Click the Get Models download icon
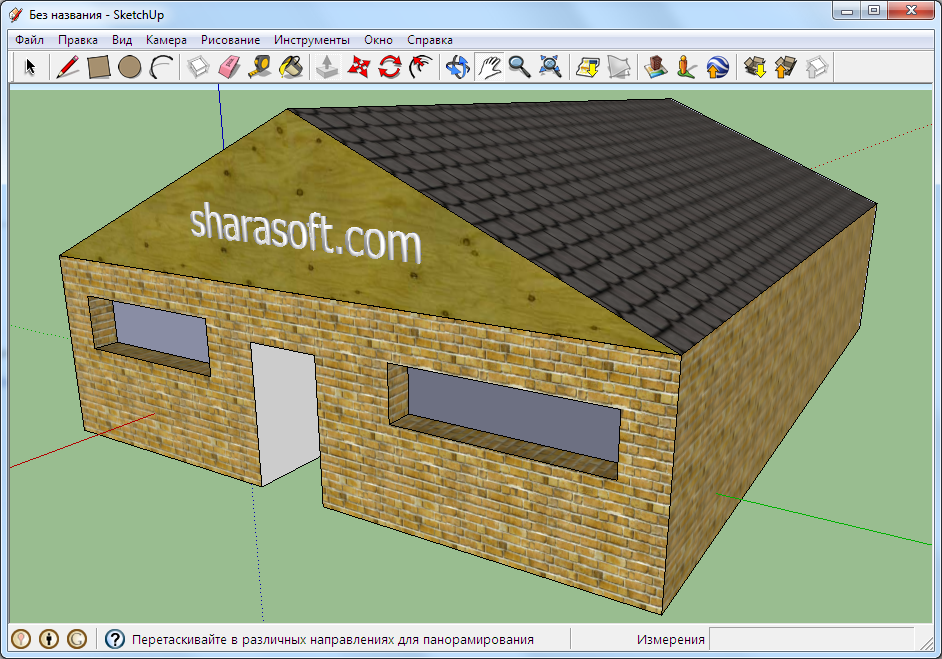Screen dimensions: 942x659 tap(755, 67)
